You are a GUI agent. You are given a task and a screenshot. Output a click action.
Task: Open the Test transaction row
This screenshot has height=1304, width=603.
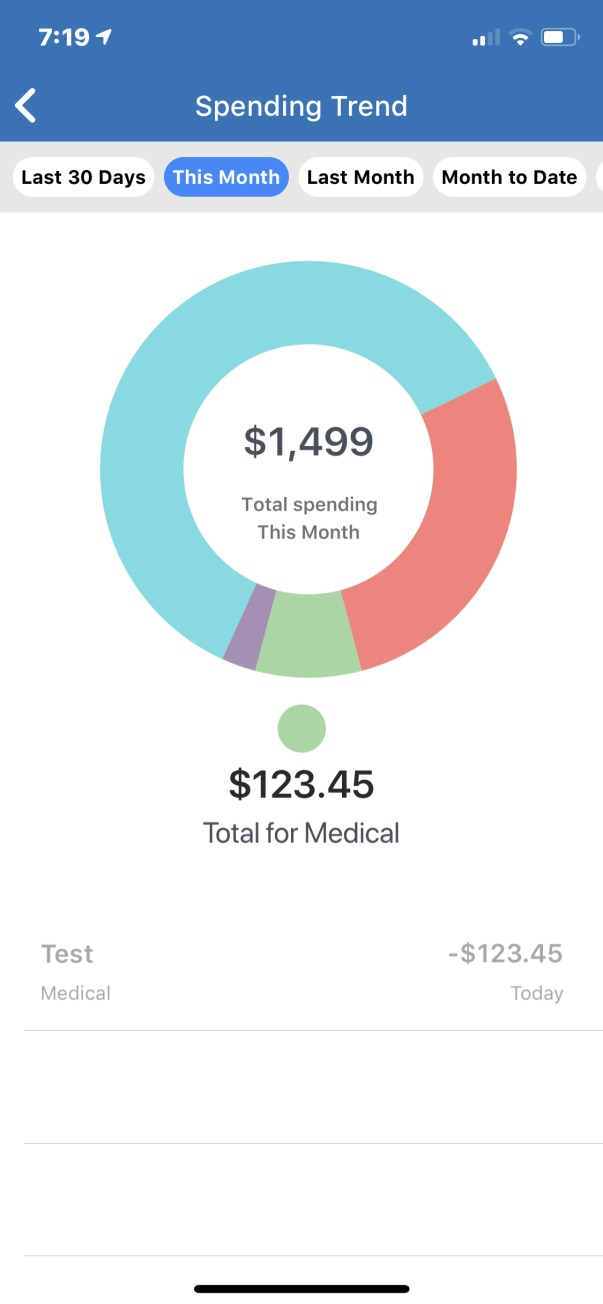tap(300, 972)
